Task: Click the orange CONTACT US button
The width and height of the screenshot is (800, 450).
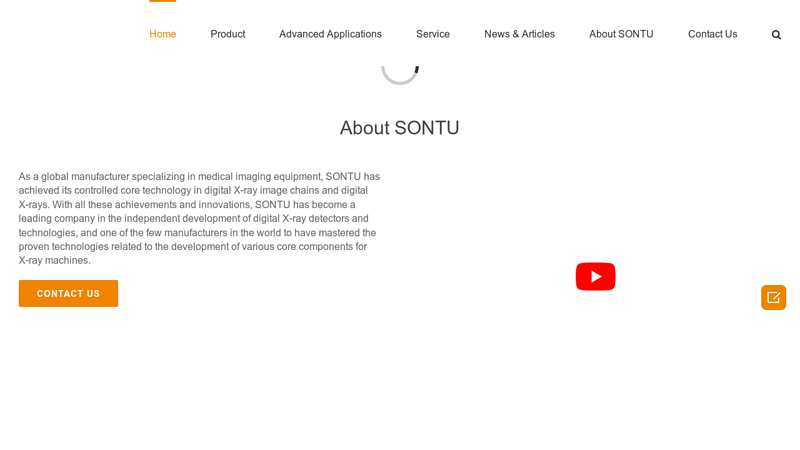Action: 68,293
